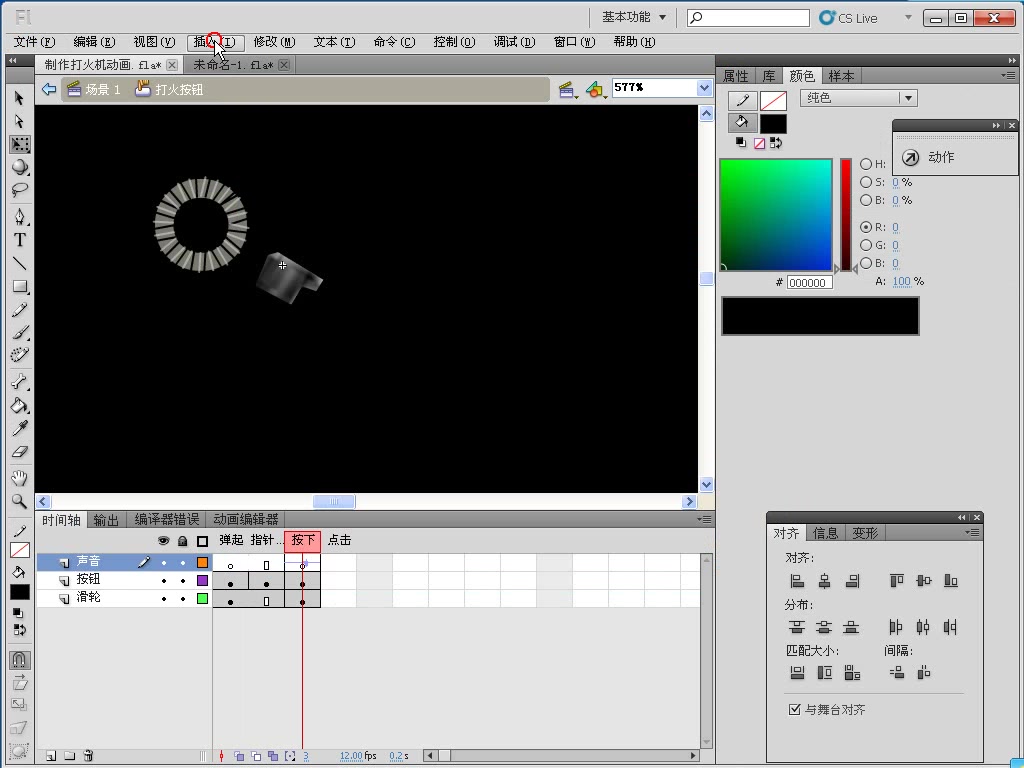Screen dimensions: 1024x768
Task: Enable Snap to Objects magnet toggle
Action: (x=18, y=659)
